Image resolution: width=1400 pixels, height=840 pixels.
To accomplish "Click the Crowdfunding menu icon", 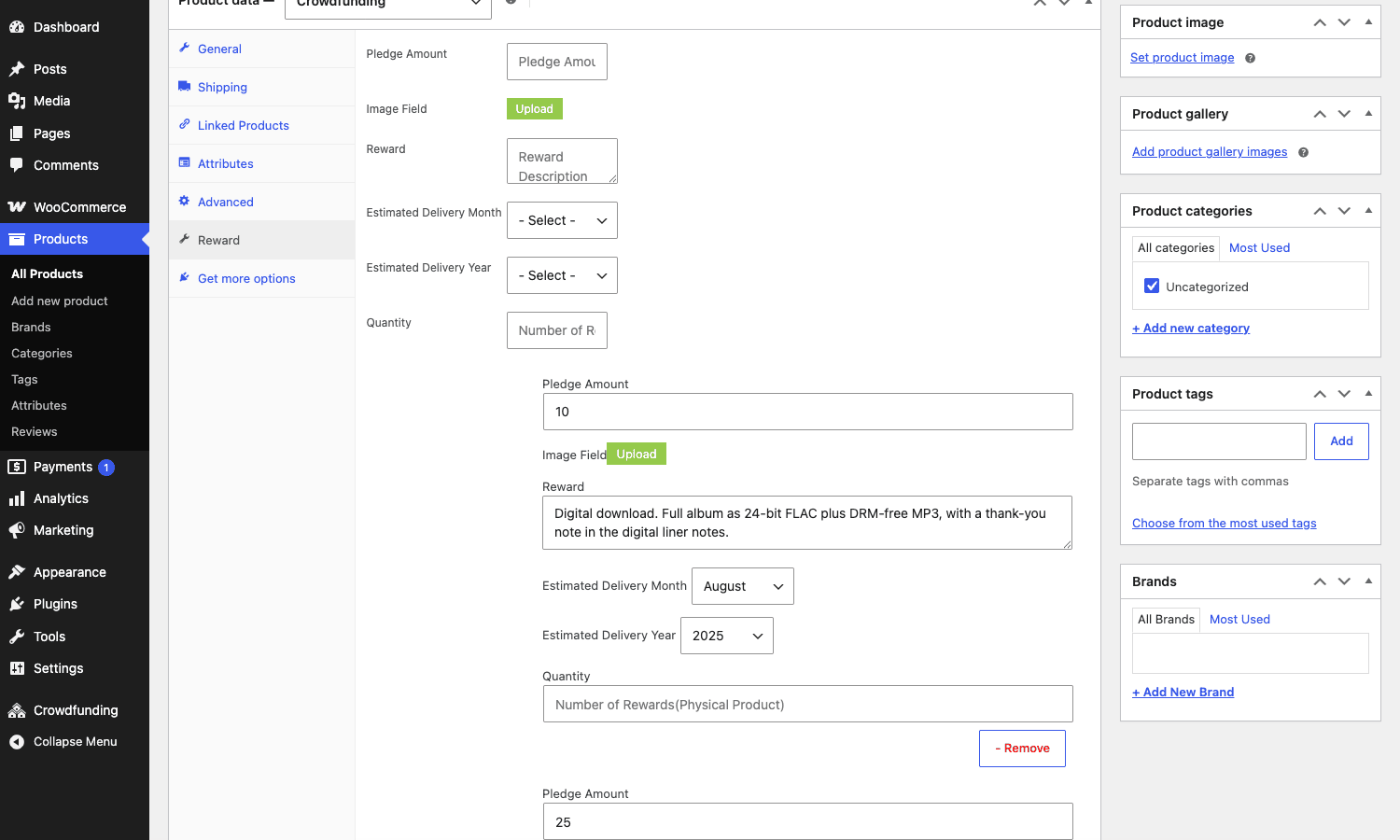I will [x=17, y=710].
